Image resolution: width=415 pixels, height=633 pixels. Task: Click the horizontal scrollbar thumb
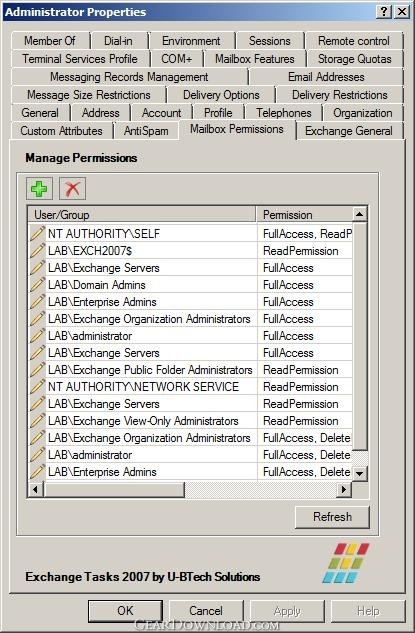114,489
